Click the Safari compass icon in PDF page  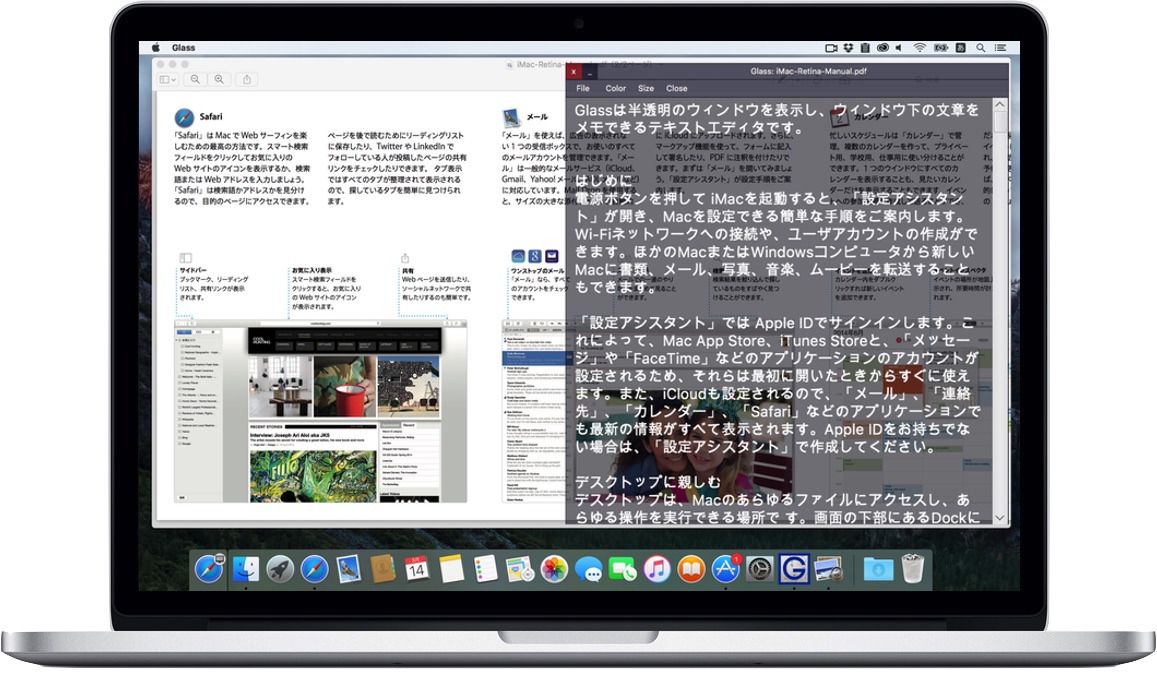(184, 117)
